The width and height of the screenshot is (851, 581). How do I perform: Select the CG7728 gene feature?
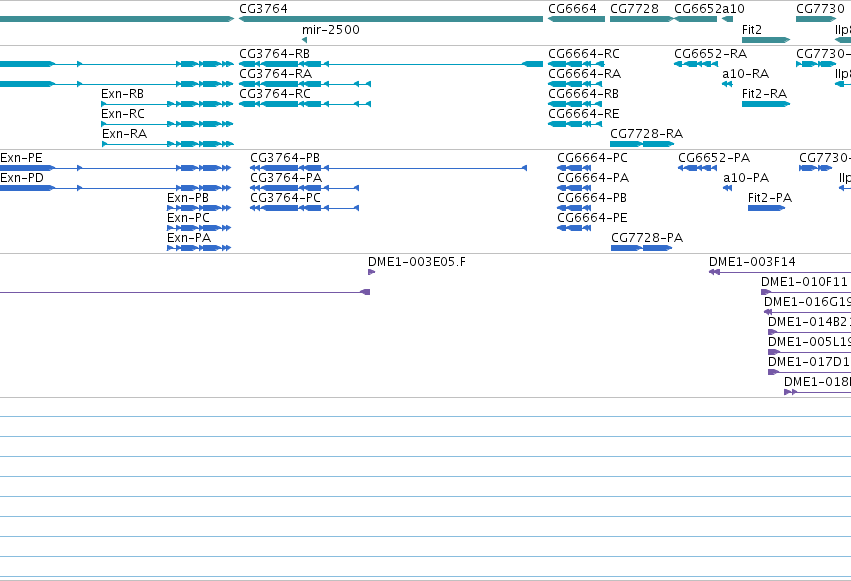(642, 19)
